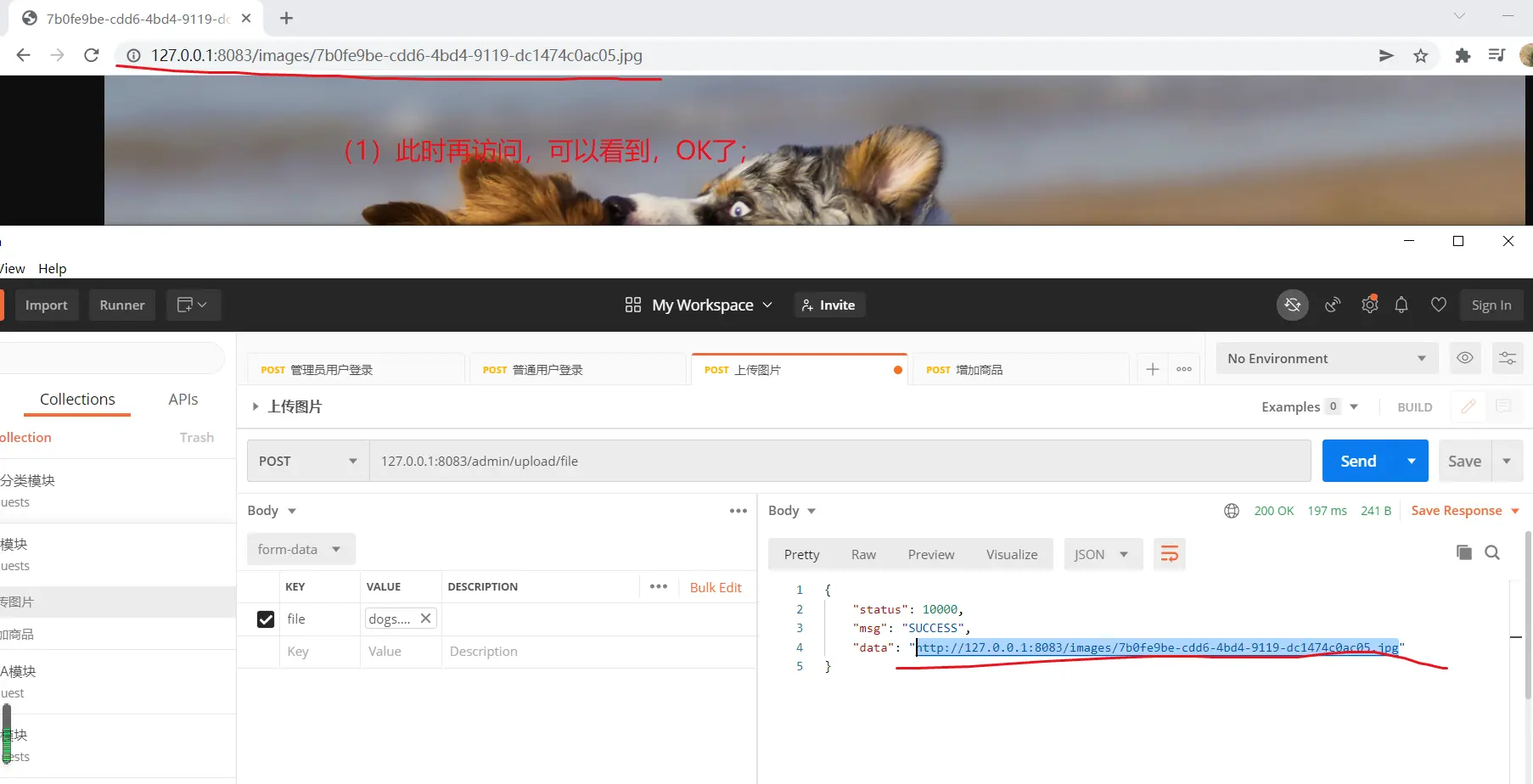1533x784 pixels.
Task: Switch to the 管理员用户登录 request tab
Action: [x=357, y=370]
